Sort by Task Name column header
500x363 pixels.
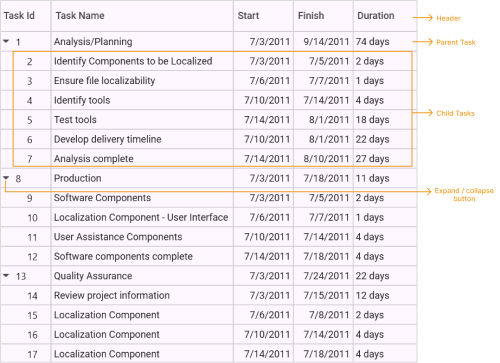(x=80, y=16)
